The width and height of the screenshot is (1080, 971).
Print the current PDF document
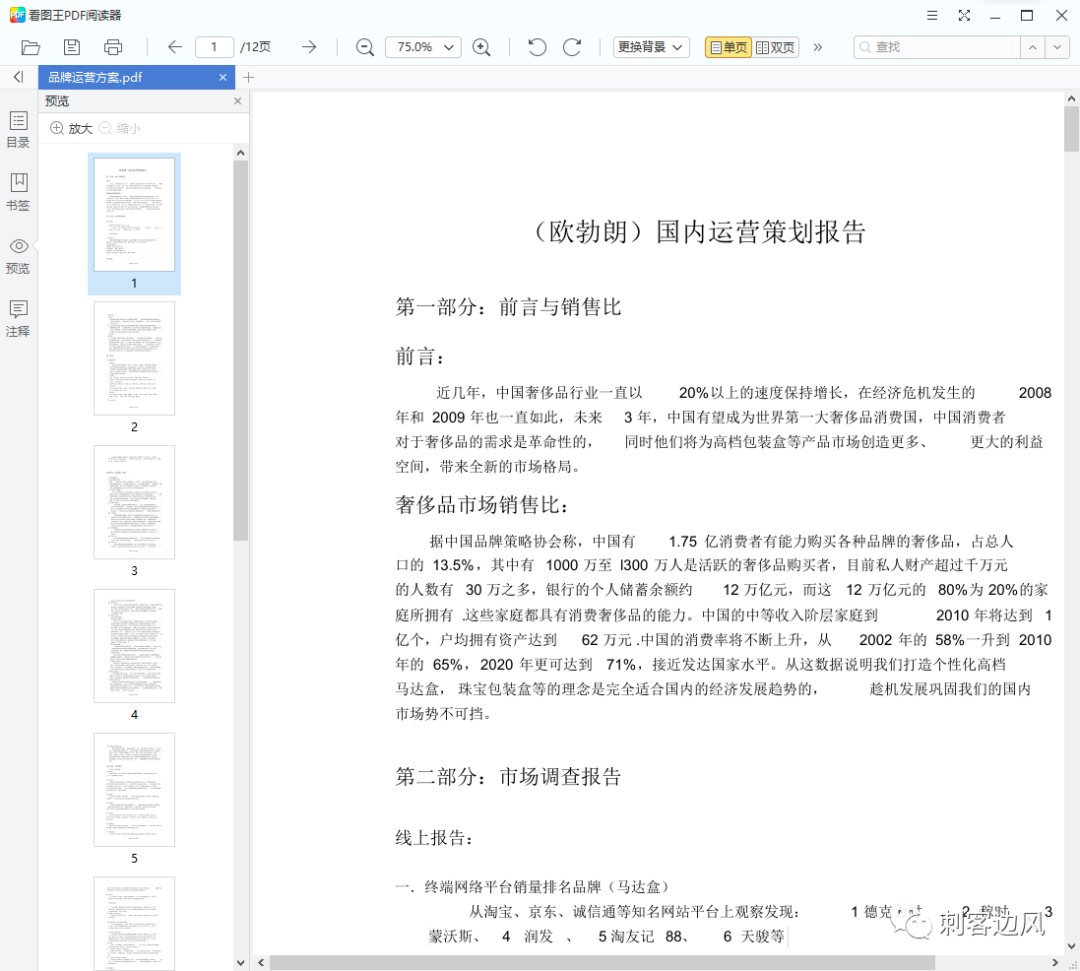[x=113, y=47]
